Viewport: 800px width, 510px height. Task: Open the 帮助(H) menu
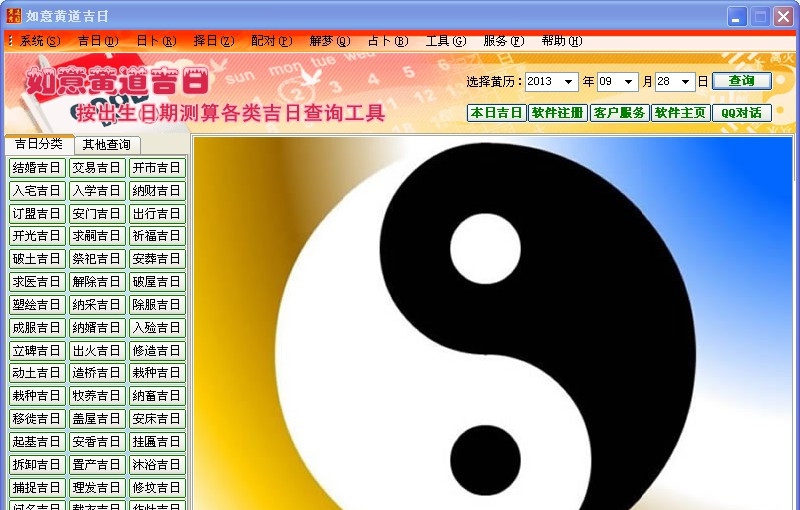[562, 41]
